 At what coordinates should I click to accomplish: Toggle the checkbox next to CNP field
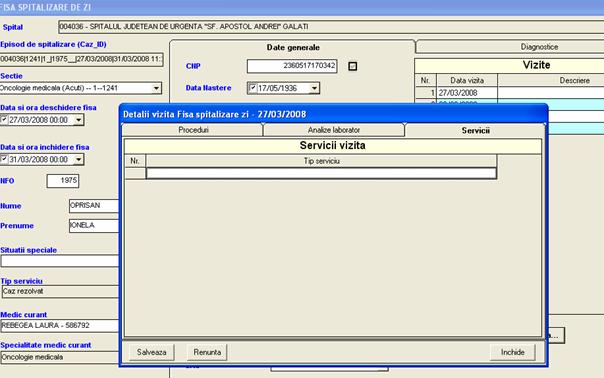click(x=352, y=66)
